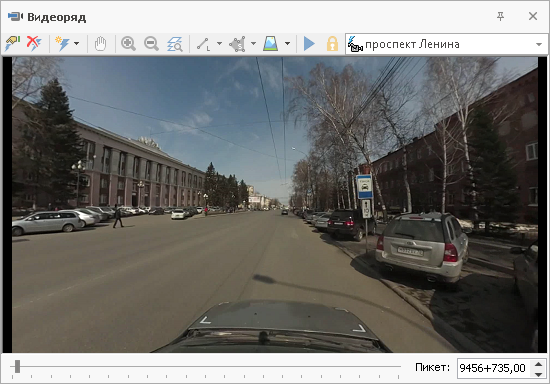Click the new lightning marker tool icon

62,44
